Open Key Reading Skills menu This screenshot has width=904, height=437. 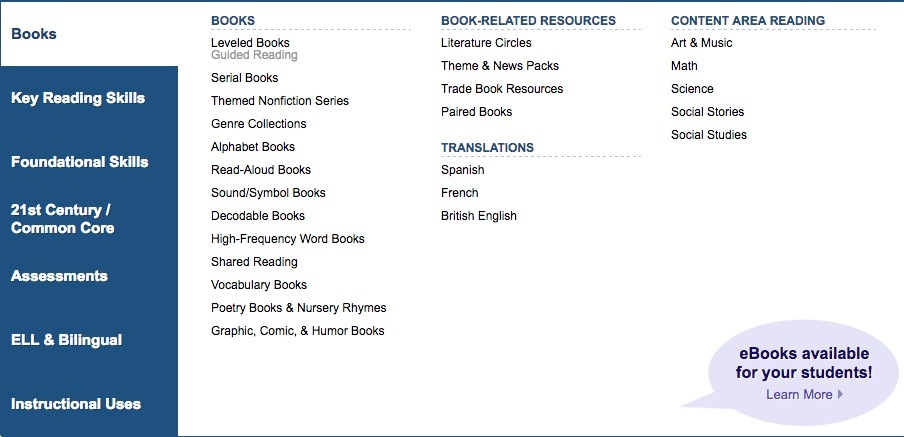point(78,98)
